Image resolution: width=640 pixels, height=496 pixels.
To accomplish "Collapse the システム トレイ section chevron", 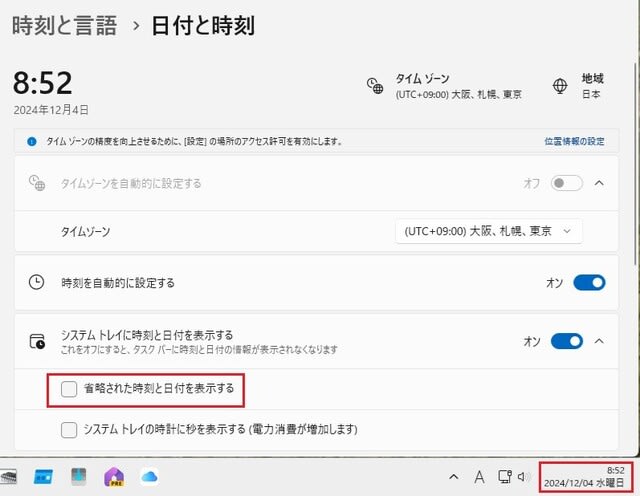I will point(599,341).
